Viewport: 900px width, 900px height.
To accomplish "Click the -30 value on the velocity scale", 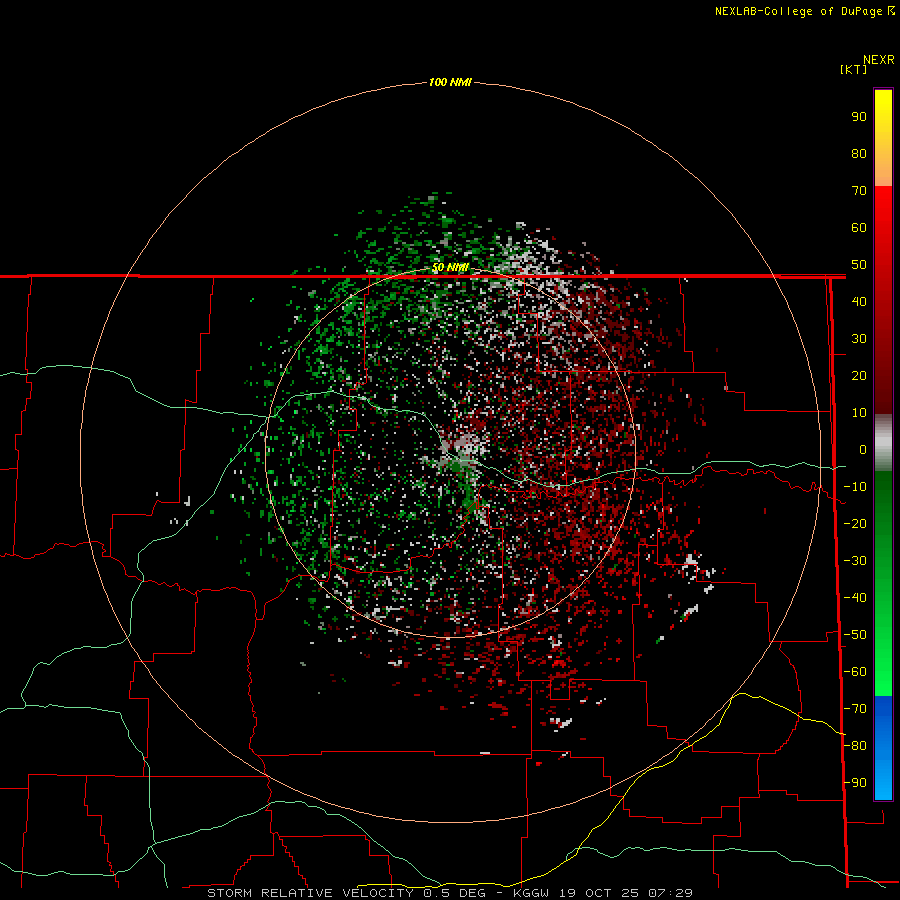I will 855,561.
